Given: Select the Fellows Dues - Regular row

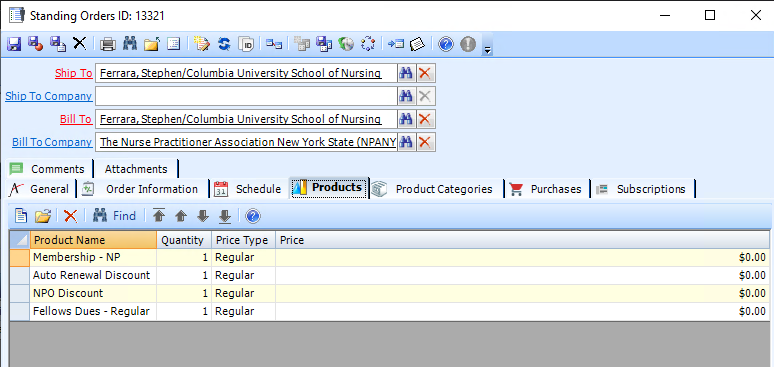Looking at the screenshot, I should pos(389,311).
